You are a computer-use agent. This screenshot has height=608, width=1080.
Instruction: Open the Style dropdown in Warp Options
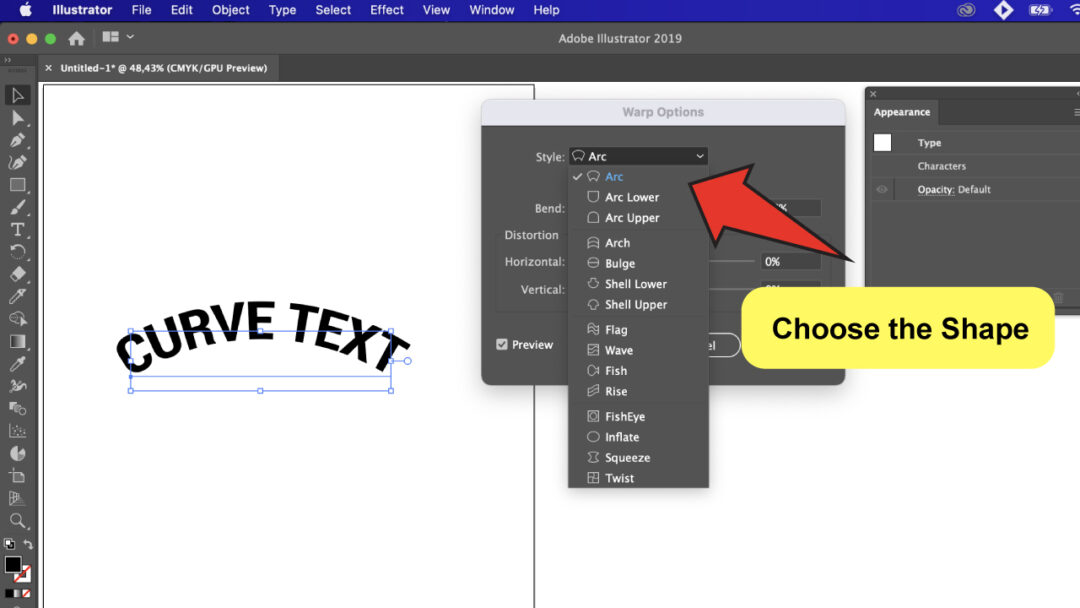pyautogui.click(x=637, y=156)
